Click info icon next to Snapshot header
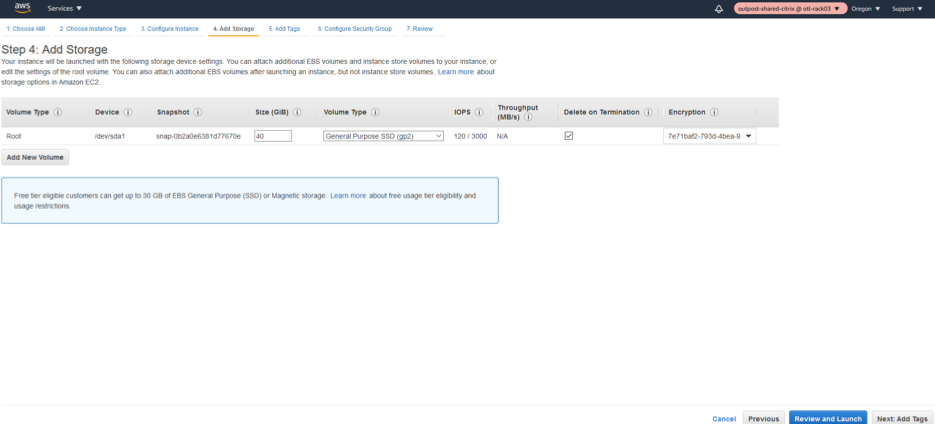 (198, 112)
